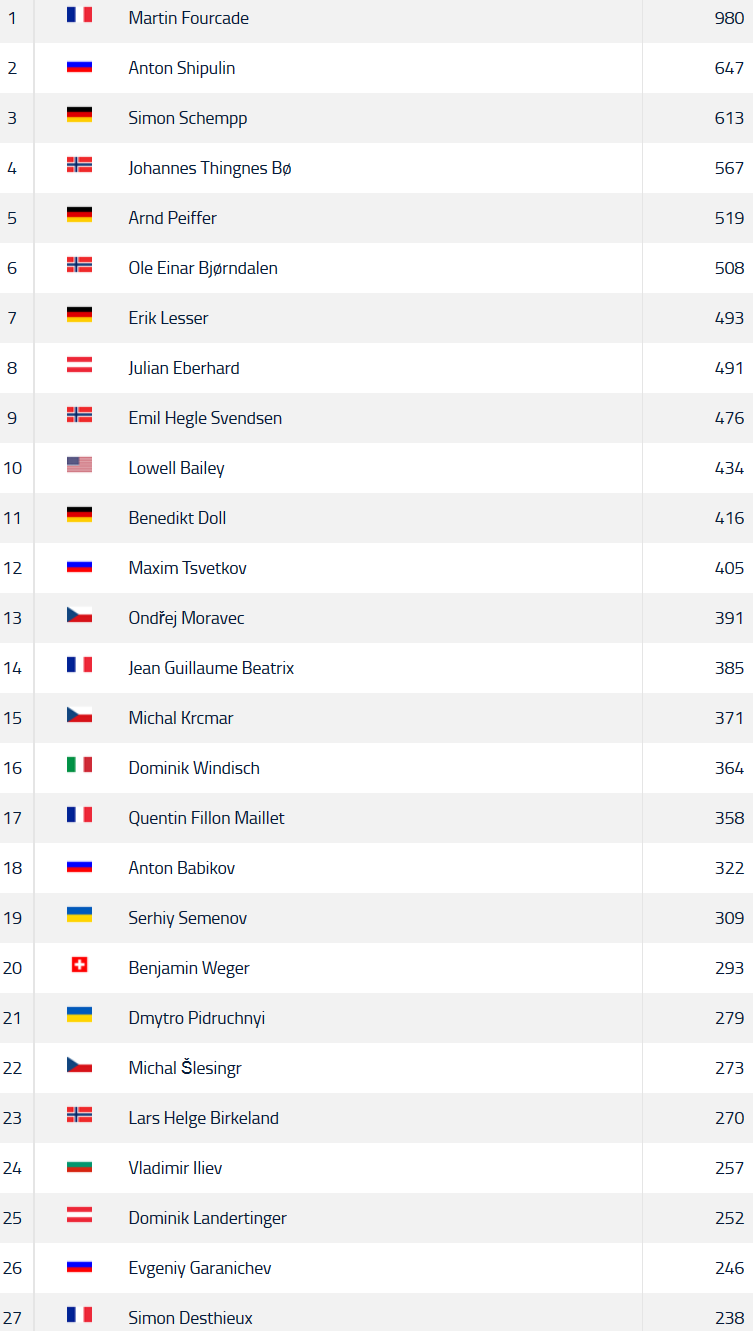
Task: Click the US flag next to Lowell Bailey
Action: (79, 465)
